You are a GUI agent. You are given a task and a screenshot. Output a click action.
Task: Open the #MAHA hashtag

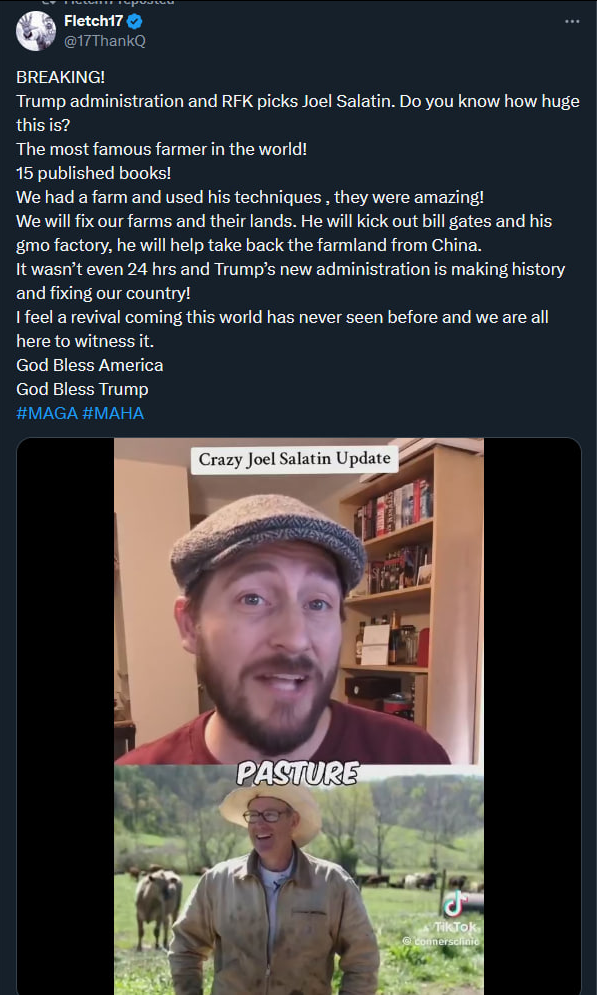point(113,414)
